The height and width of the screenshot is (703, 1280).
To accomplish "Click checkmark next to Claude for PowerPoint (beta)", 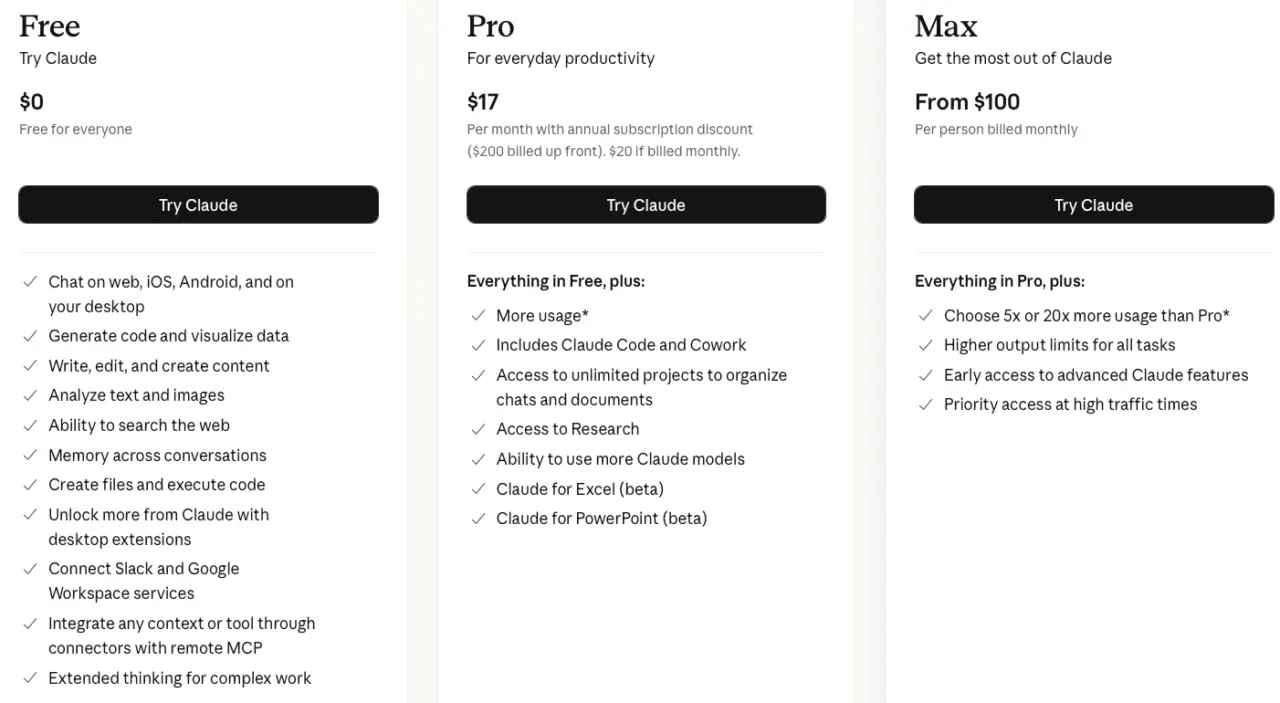I will 478,518.
